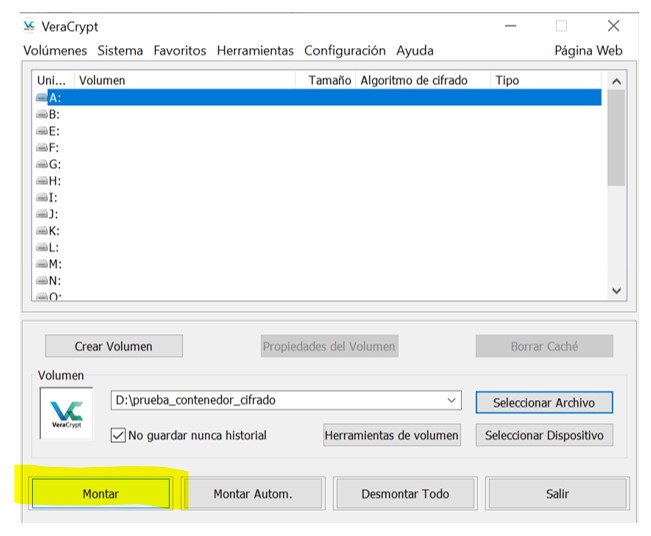The image size is (651, 536).
Task: Click the VeraCrypt logo in Volumen box
Action: pos(67,416)
